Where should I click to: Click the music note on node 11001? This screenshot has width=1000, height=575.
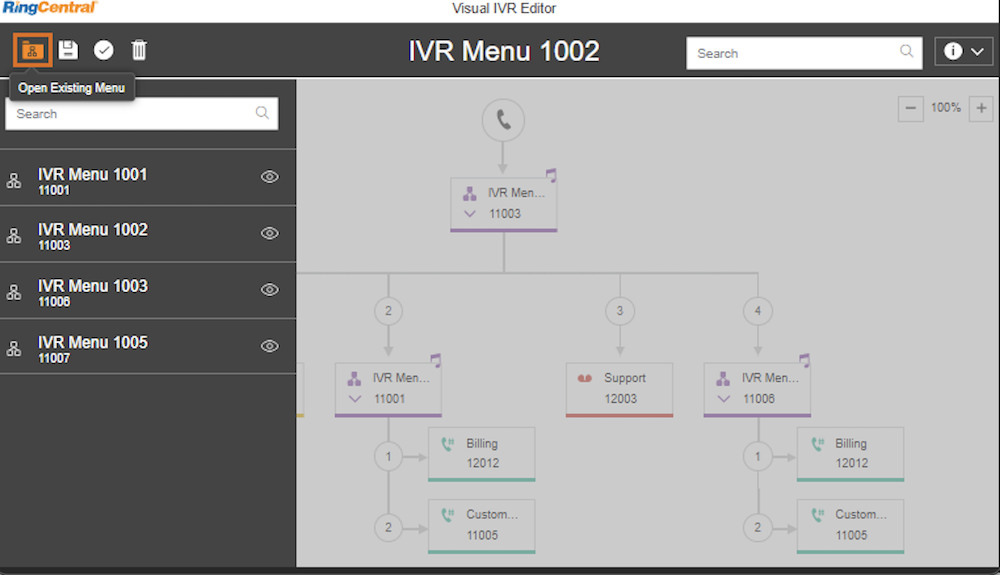coord(436,360)
